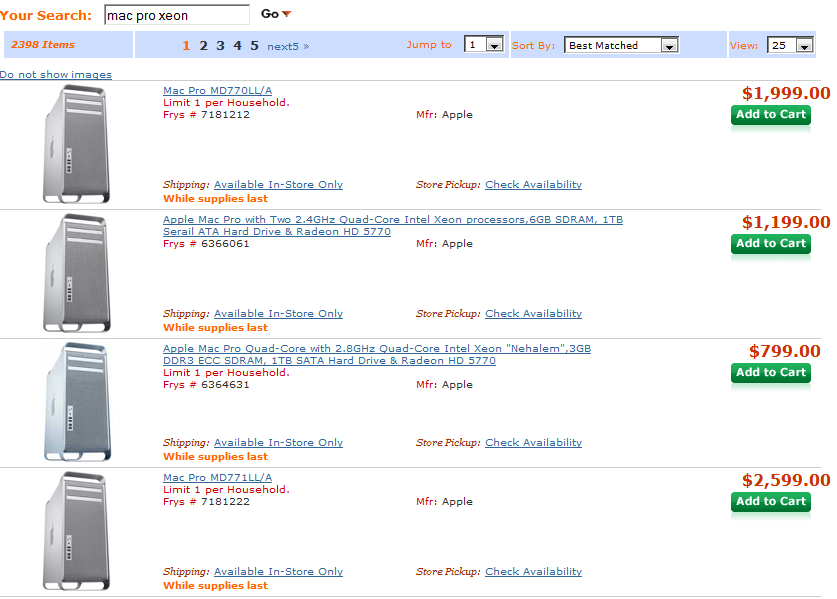Click Frys # 7181212 text
This screenshot has height=599, width=837.
pos(206,115)
